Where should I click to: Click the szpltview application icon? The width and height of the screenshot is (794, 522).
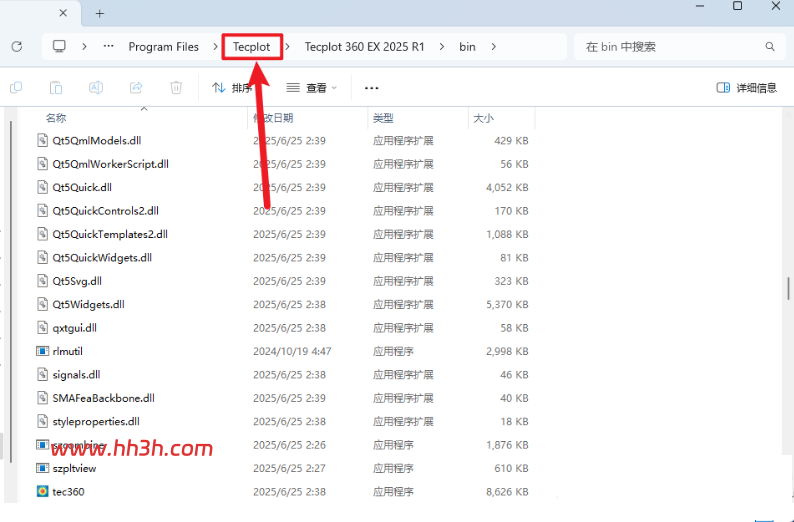pos(43,468)
